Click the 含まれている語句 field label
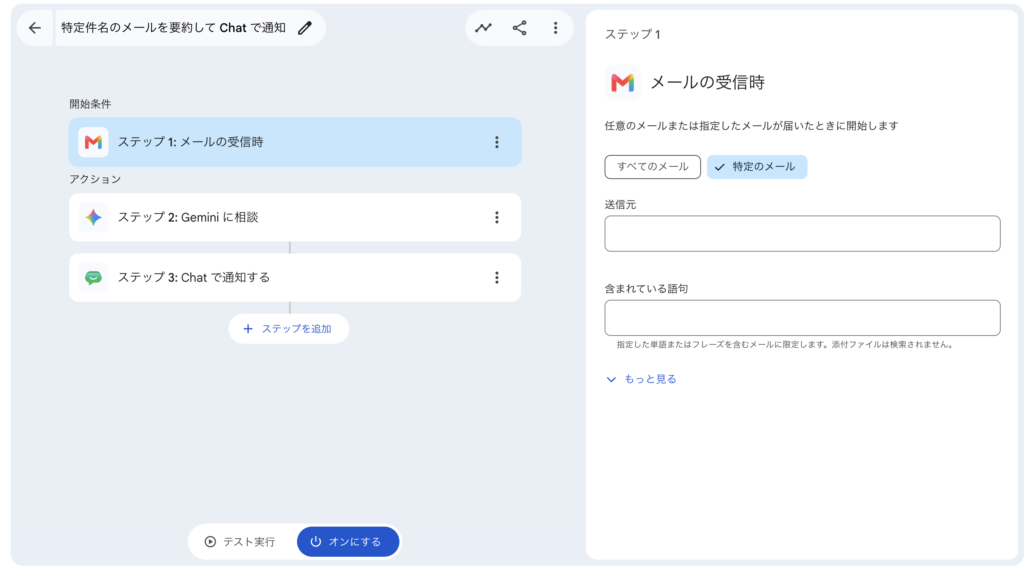The image size is (1024, 568). 647,289
